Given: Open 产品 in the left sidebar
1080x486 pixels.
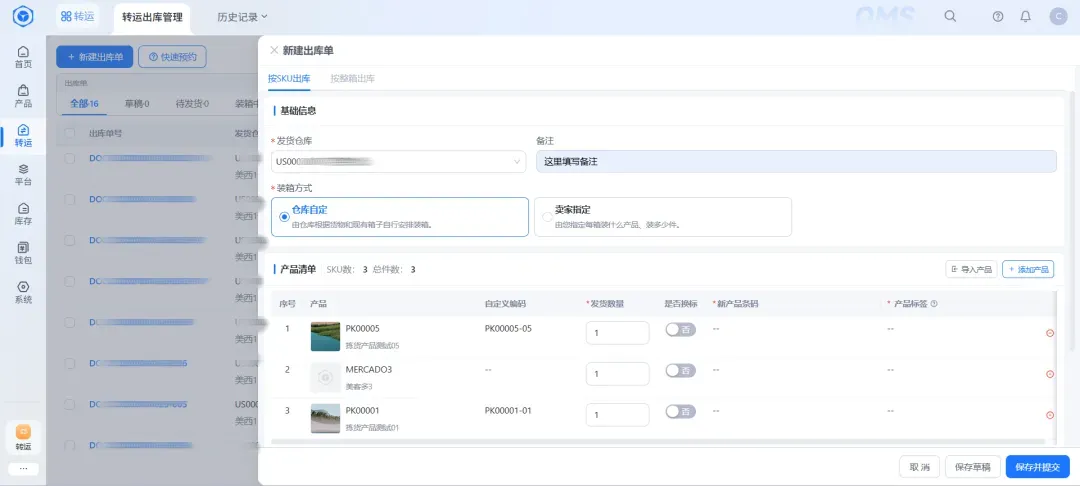Looking at the screenshot, I should click(23, 96).
